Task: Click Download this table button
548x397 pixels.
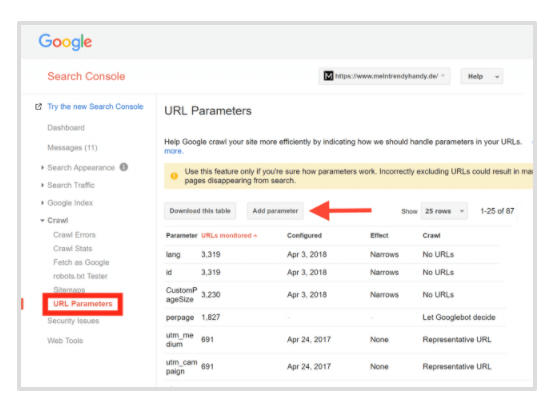Action: click(200, 211)
